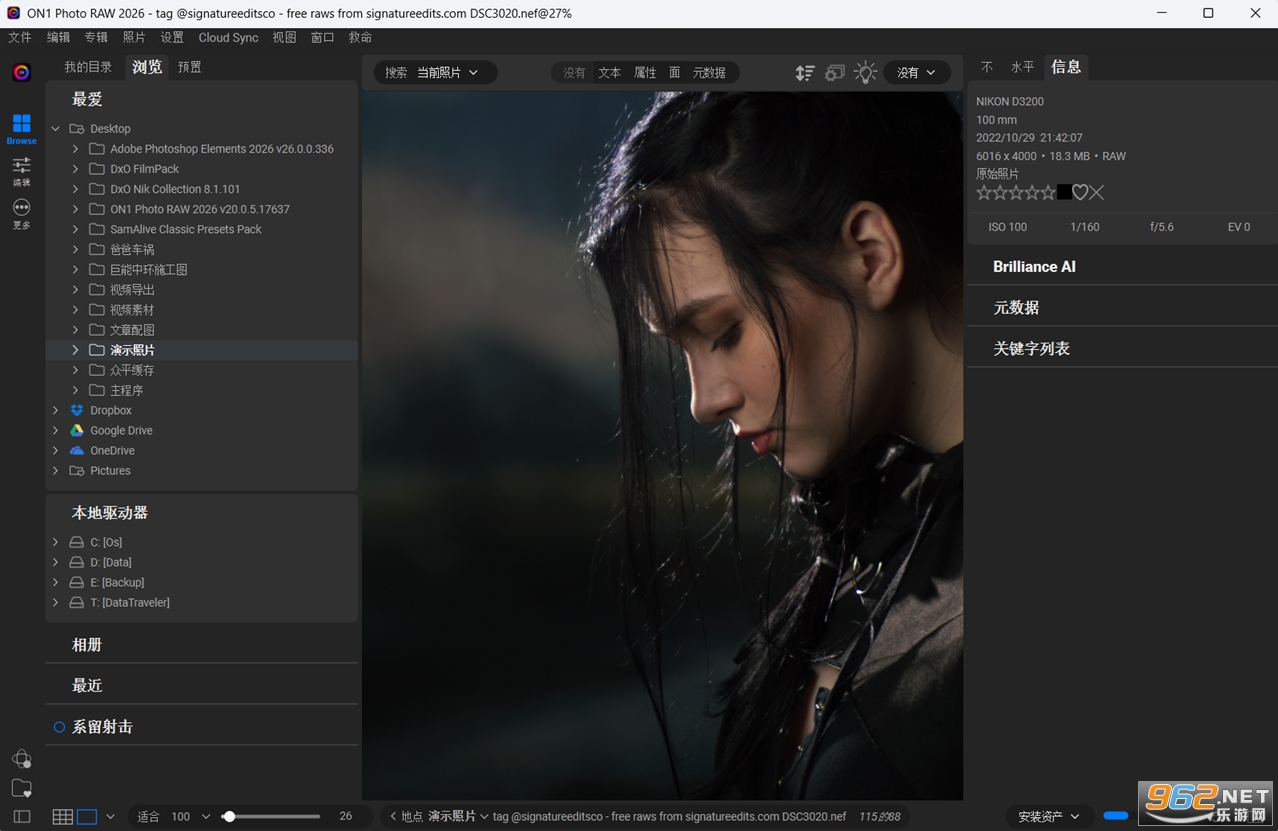1278x831 pixels.
Task: Select the 系留射击 tethered shooting radio
Action: (59, 727)
